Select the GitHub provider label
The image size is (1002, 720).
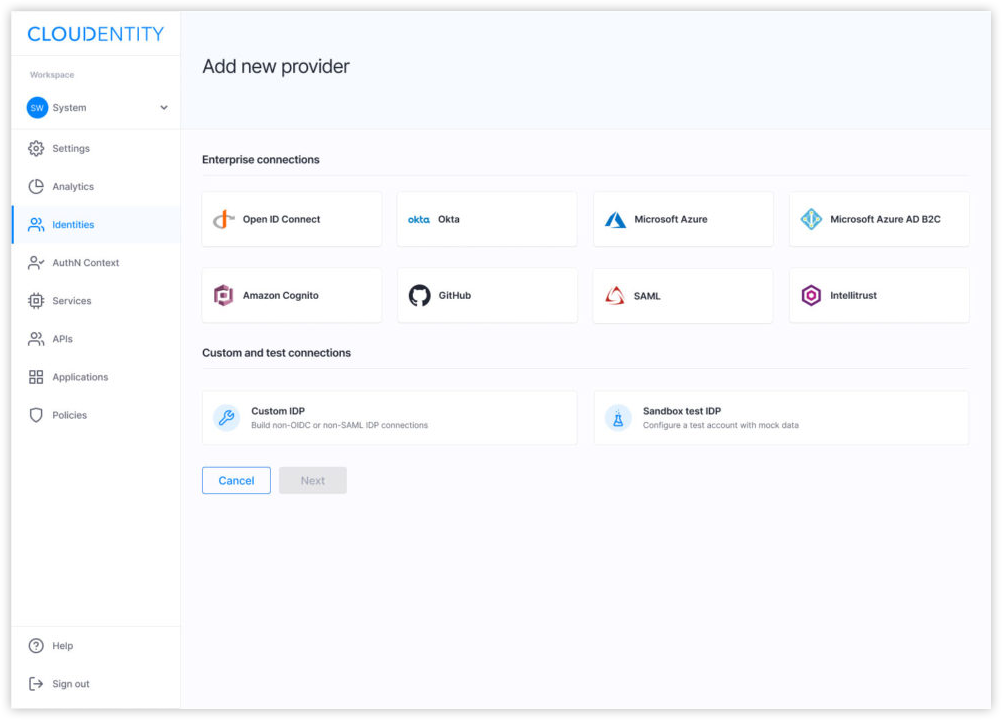(454, 295)
